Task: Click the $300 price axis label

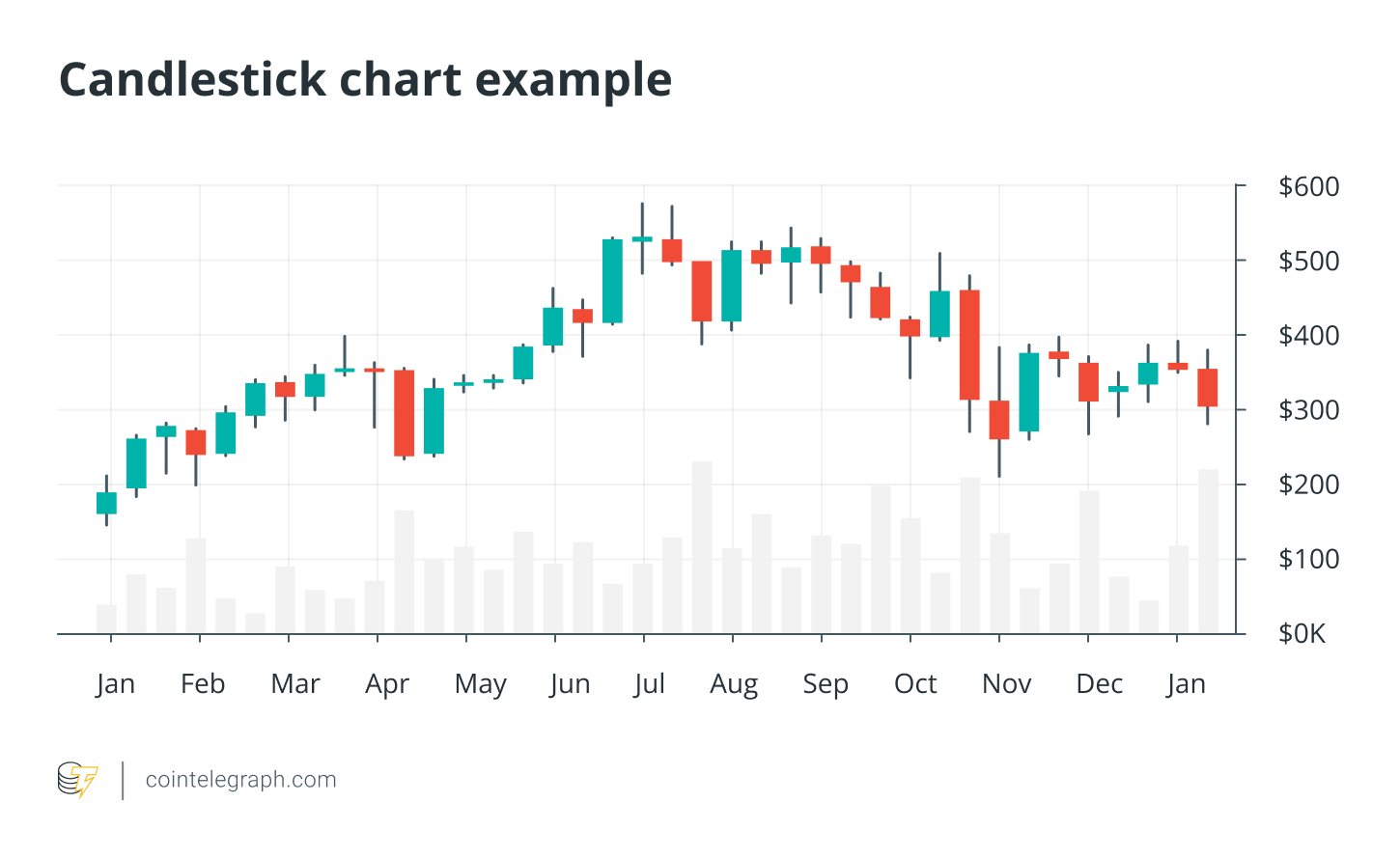Action: click(x=1308, y=410)
